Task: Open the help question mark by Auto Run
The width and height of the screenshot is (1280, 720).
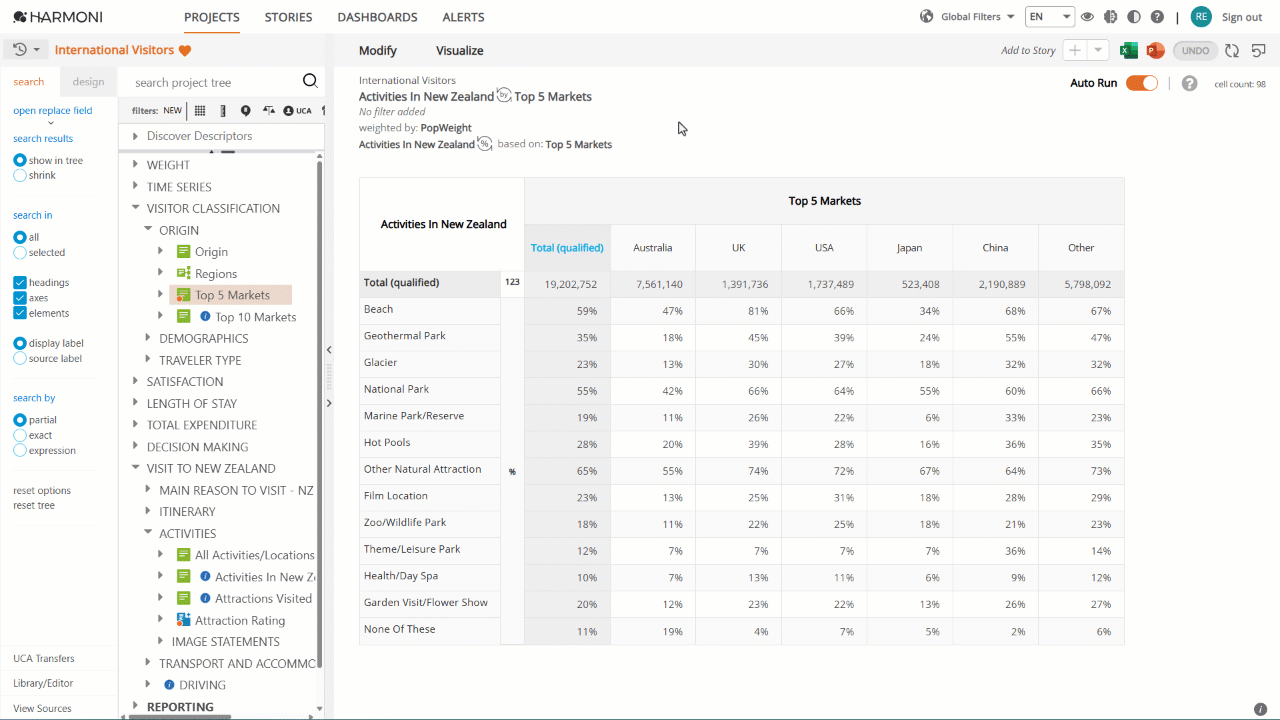Action: [1189, 83]
